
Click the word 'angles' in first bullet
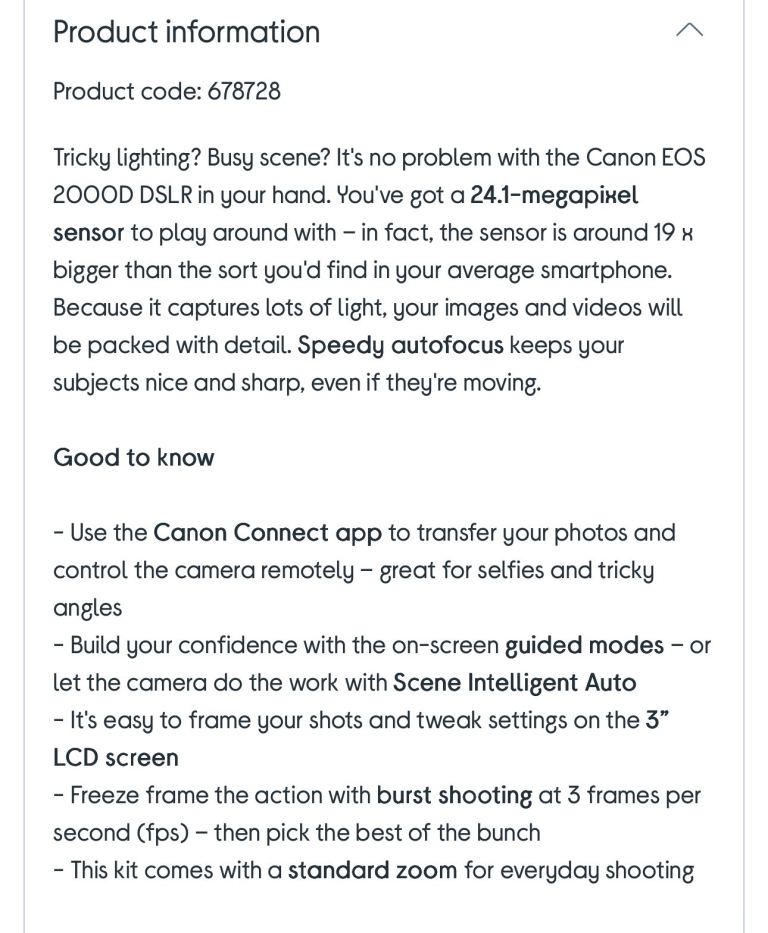[87, 609]
